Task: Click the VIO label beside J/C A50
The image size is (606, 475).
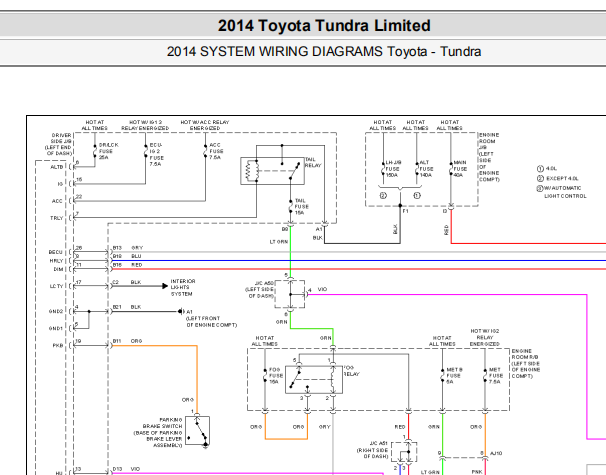Action: 322,289
